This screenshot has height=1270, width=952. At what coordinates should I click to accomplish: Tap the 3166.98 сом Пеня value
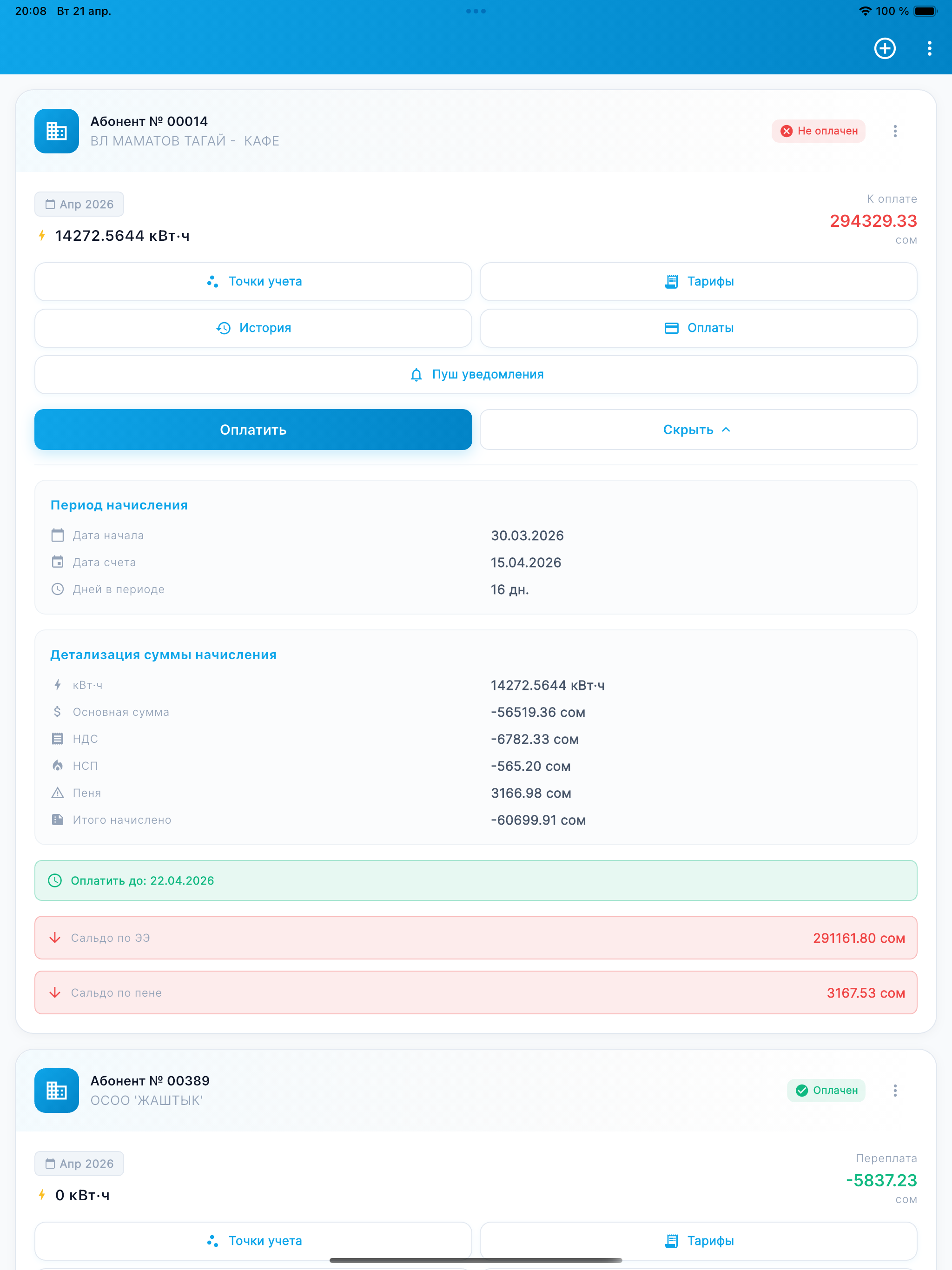pos(531,794)
